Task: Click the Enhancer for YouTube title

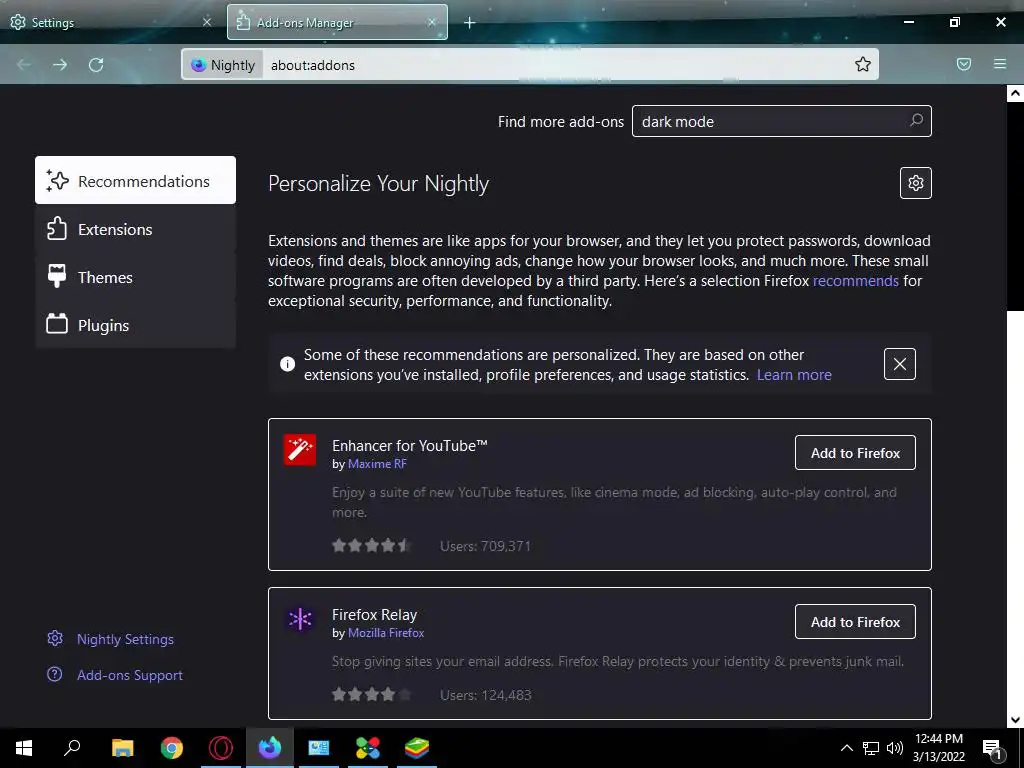Action: 409,445
